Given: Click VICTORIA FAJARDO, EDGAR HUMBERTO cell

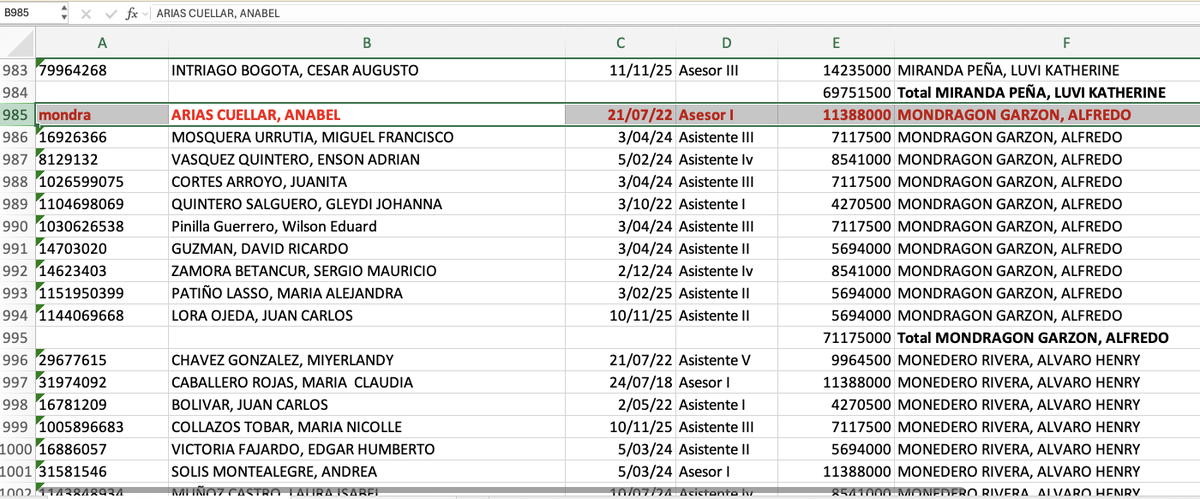Looking at the screenshot, I should (x=367, y=449).
